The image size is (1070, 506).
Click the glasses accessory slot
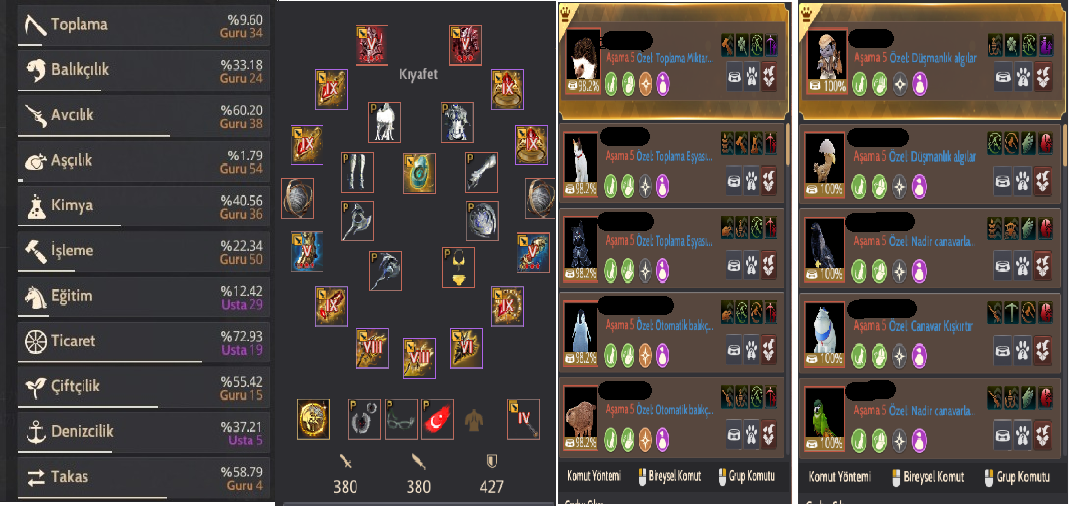click(401, 419)
